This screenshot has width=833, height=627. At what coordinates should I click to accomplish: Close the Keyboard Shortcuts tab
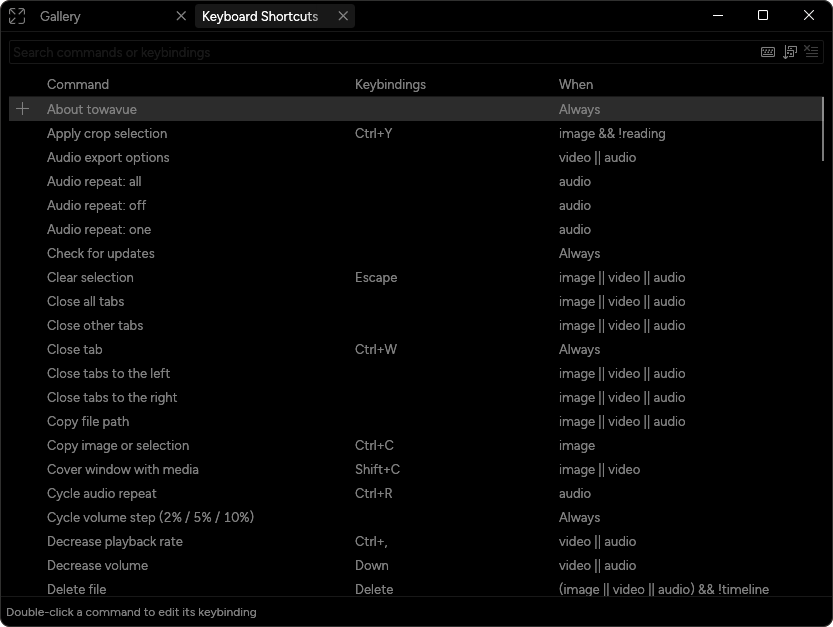343,16
